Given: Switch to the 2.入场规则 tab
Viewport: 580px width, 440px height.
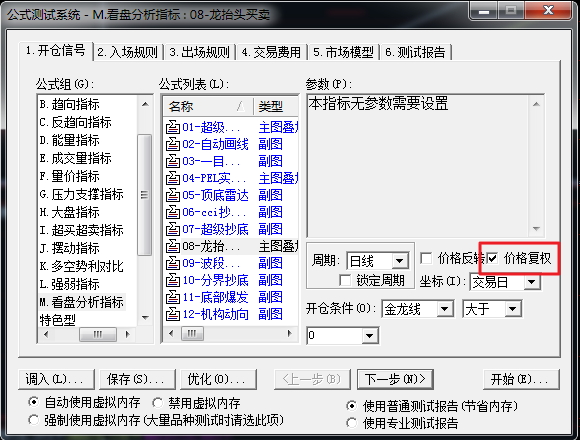Looking at the screenshot, I should [x=128, y=52].
